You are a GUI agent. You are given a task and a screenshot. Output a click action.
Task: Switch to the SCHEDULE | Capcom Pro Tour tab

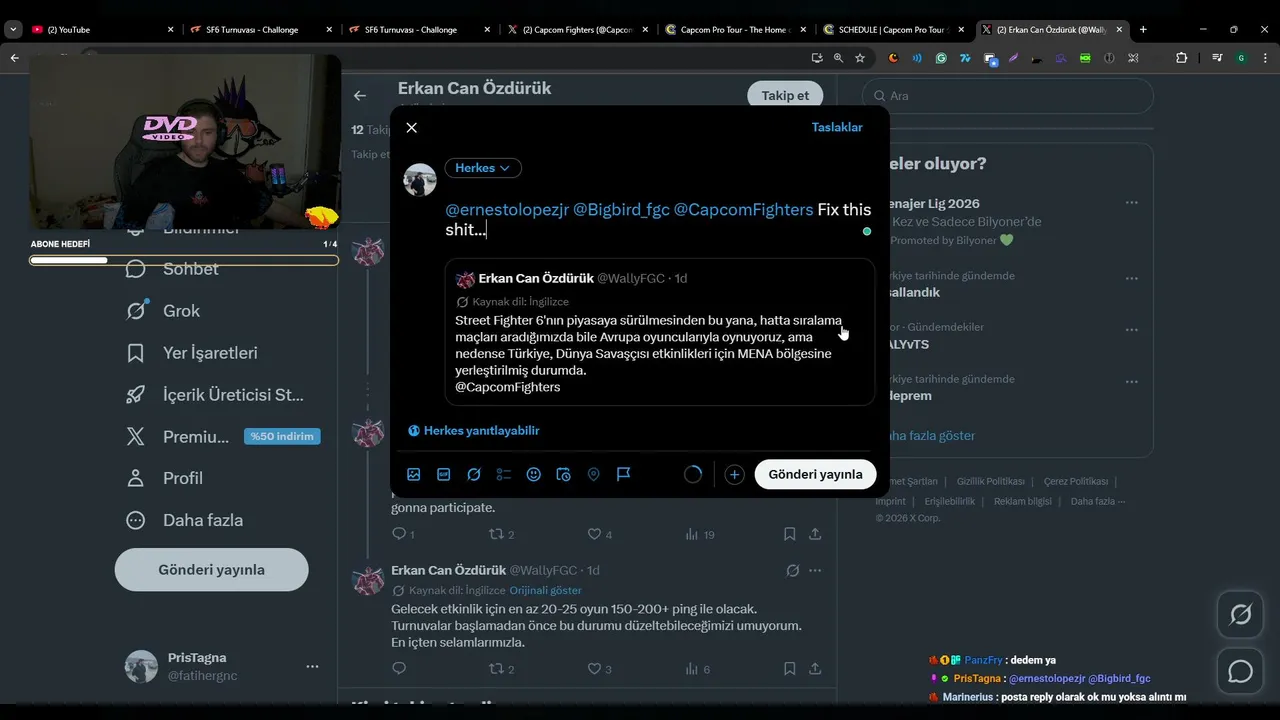click(894, 30)
